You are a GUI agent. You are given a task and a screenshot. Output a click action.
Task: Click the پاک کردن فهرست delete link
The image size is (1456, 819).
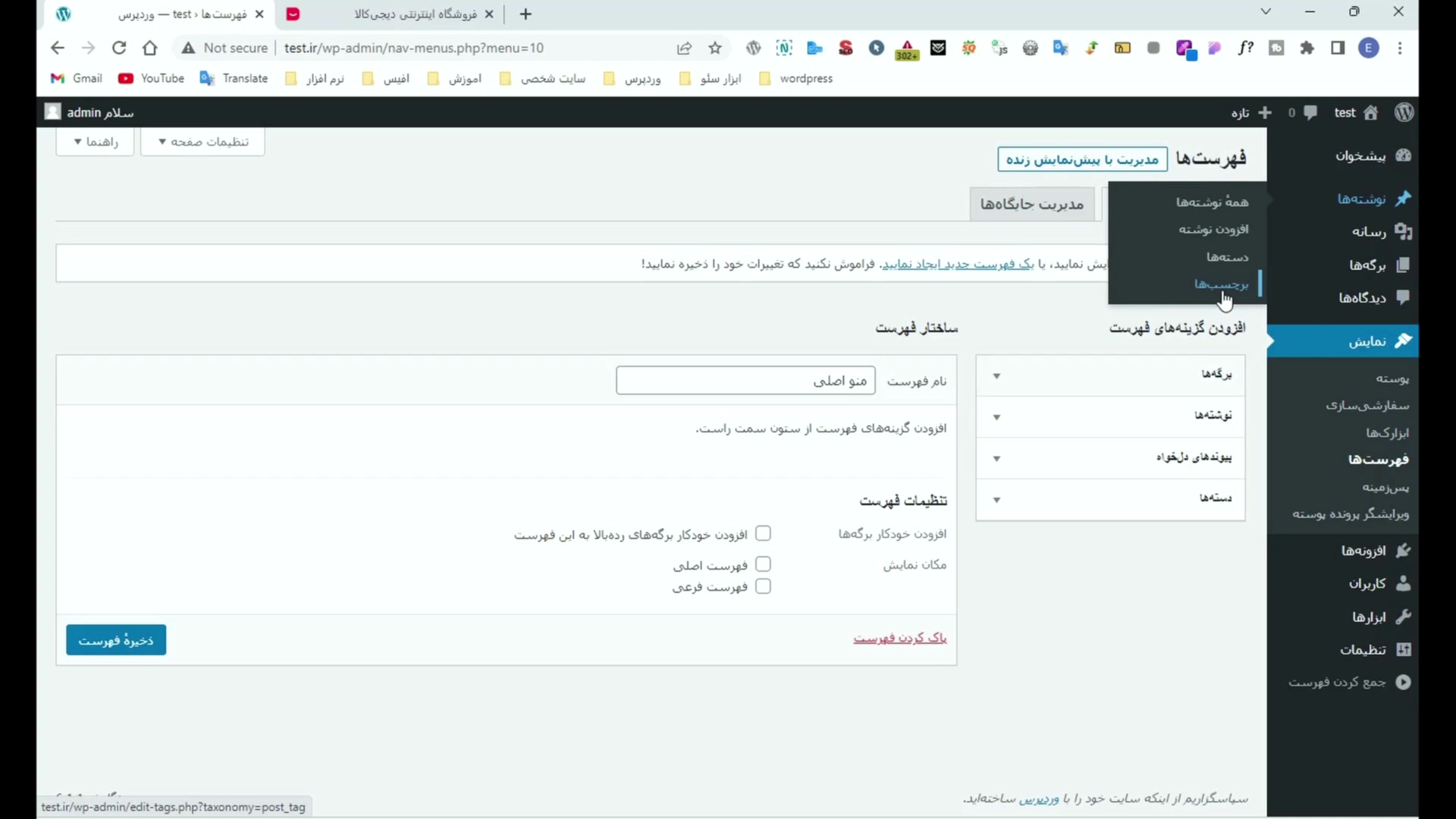pyautogui.click(x=899, y=638)
